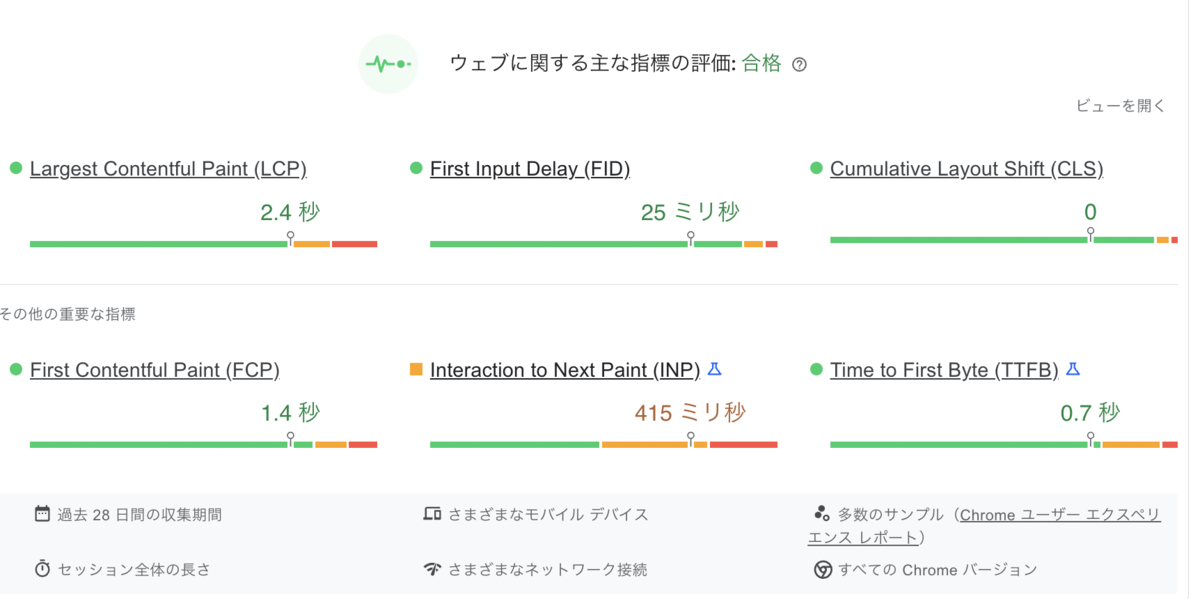
Task: Open the First Input Delay (FID) link
Action: tap(530, 169)
